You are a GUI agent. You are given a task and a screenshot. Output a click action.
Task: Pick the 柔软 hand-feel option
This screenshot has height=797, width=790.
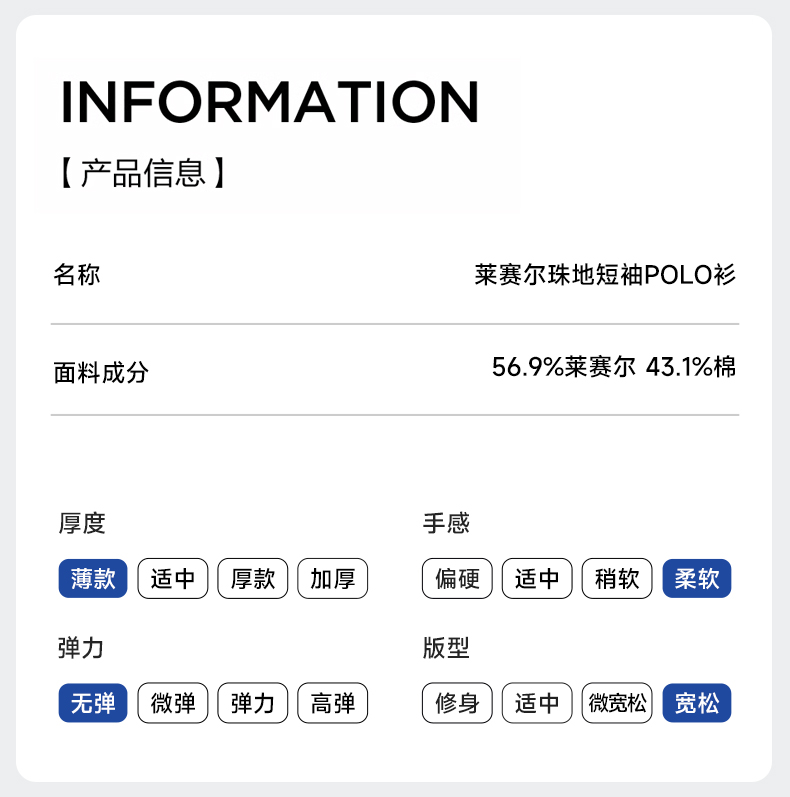click(697, 579)
